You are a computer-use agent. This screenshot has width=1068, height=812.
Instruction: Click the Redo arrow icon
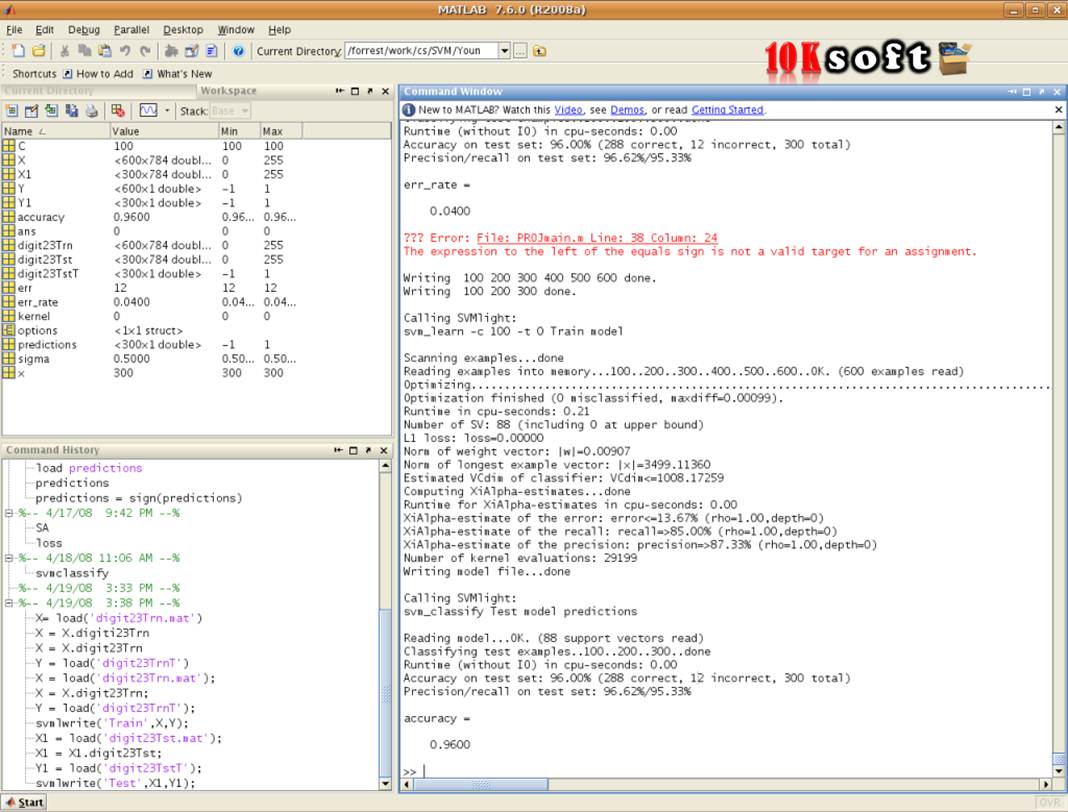145,51
